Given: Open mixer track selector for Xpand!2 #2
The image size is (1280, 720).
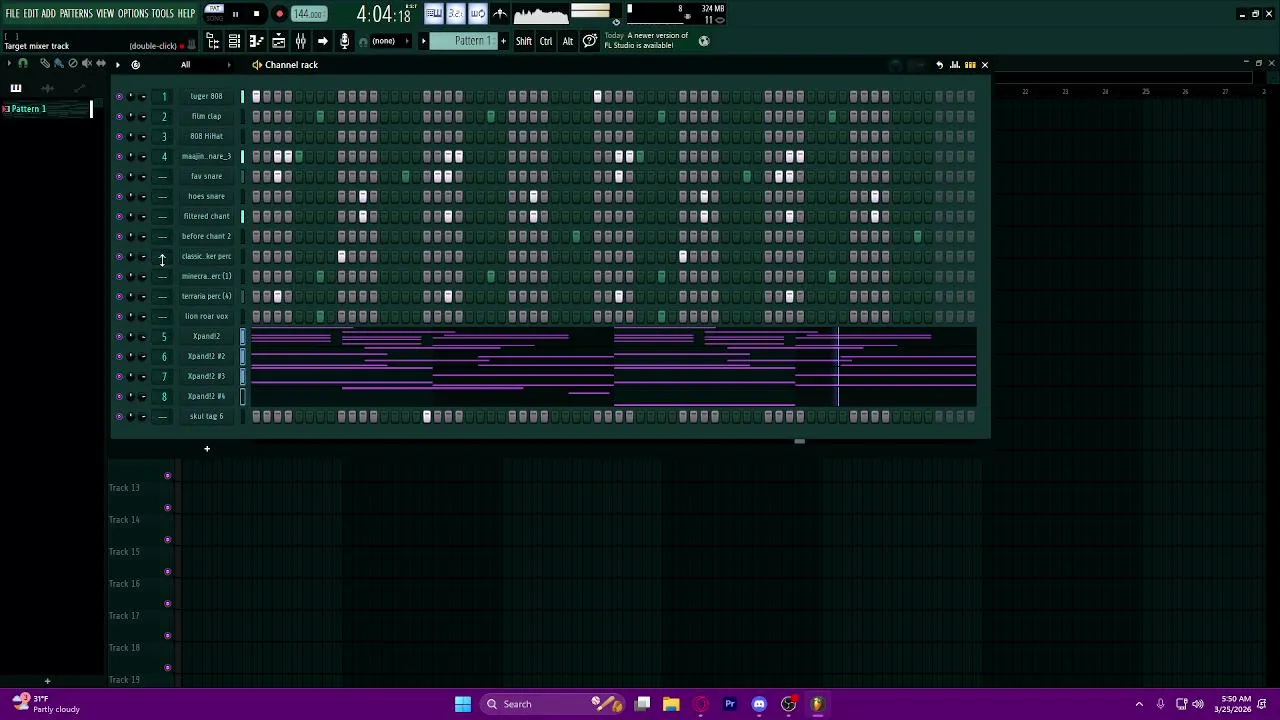Looking at the screenshot, I should [164, 356].
